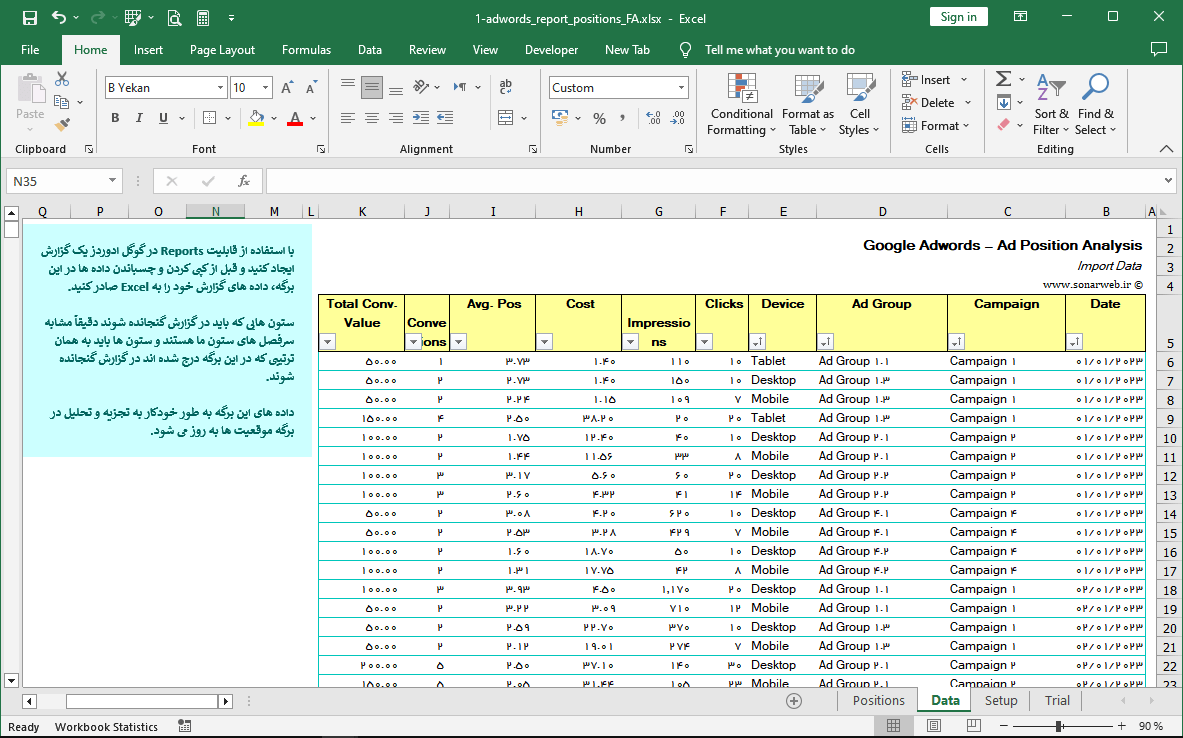Screen dimensions: 1183x738
Task: Toggle bold formatting
Action: pyautogui.click(x=115, y=118)
